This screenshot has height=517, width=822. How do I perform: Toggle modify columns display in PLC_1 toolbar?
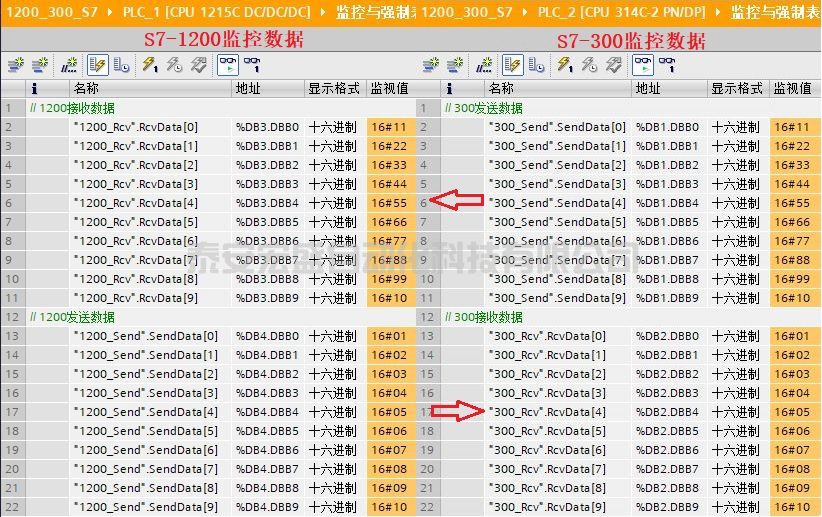pyautogui.click(x=97, y=65)
